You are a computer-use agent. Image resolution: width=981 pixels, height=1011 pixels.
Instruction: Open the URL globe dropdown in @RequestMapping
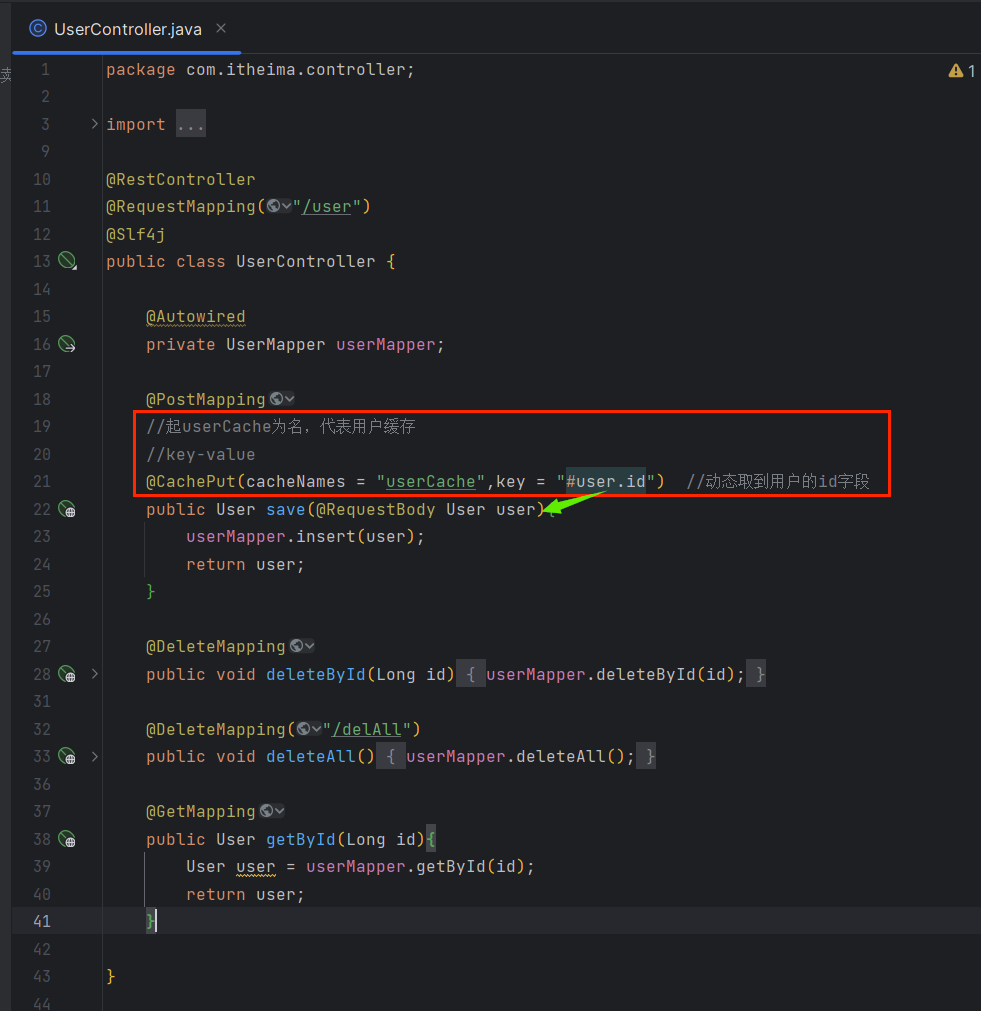(279, 206)
